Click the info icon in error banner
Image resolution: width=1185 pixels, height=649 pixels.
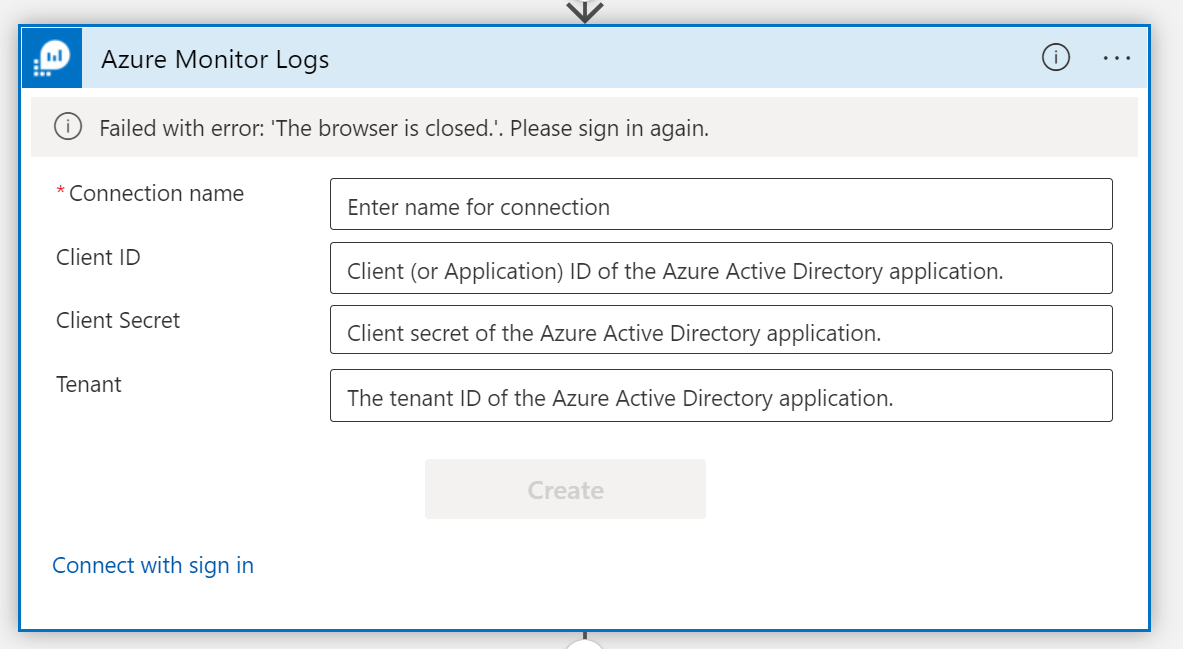point(68,126)
